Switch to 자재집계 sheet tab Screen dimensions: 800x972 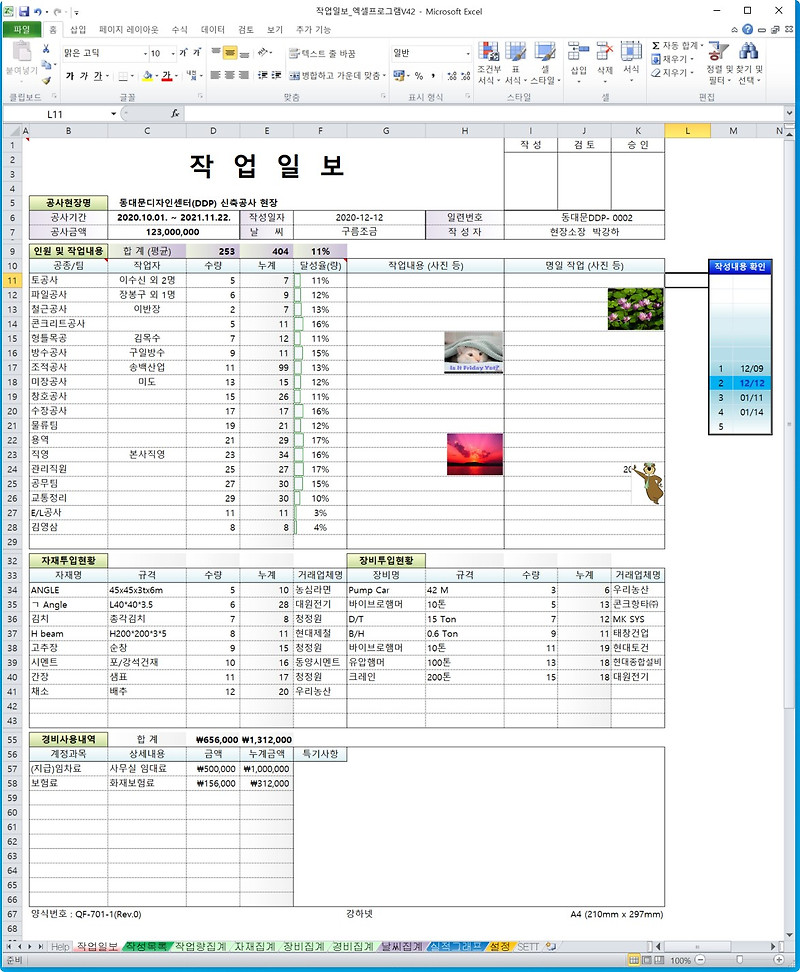(x=254, y=947)
